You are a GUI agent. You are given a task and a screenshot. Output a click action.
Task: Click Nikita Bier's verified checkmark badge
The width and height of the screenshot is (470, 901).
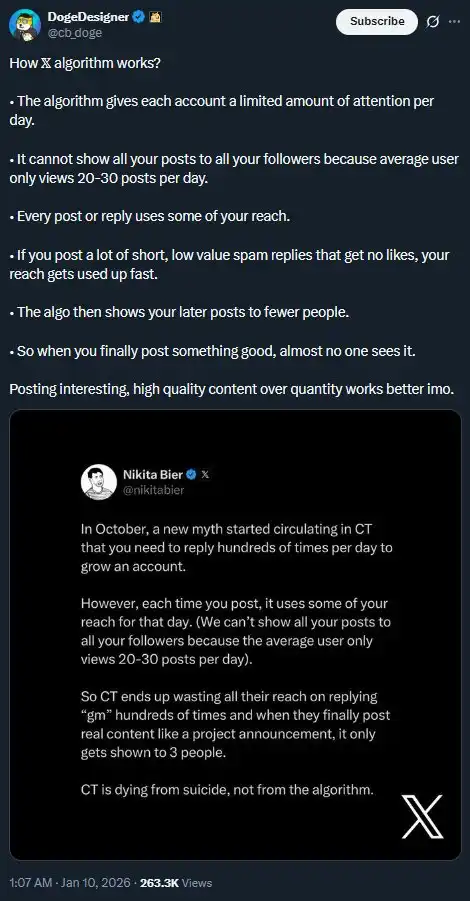coord(191,475)
